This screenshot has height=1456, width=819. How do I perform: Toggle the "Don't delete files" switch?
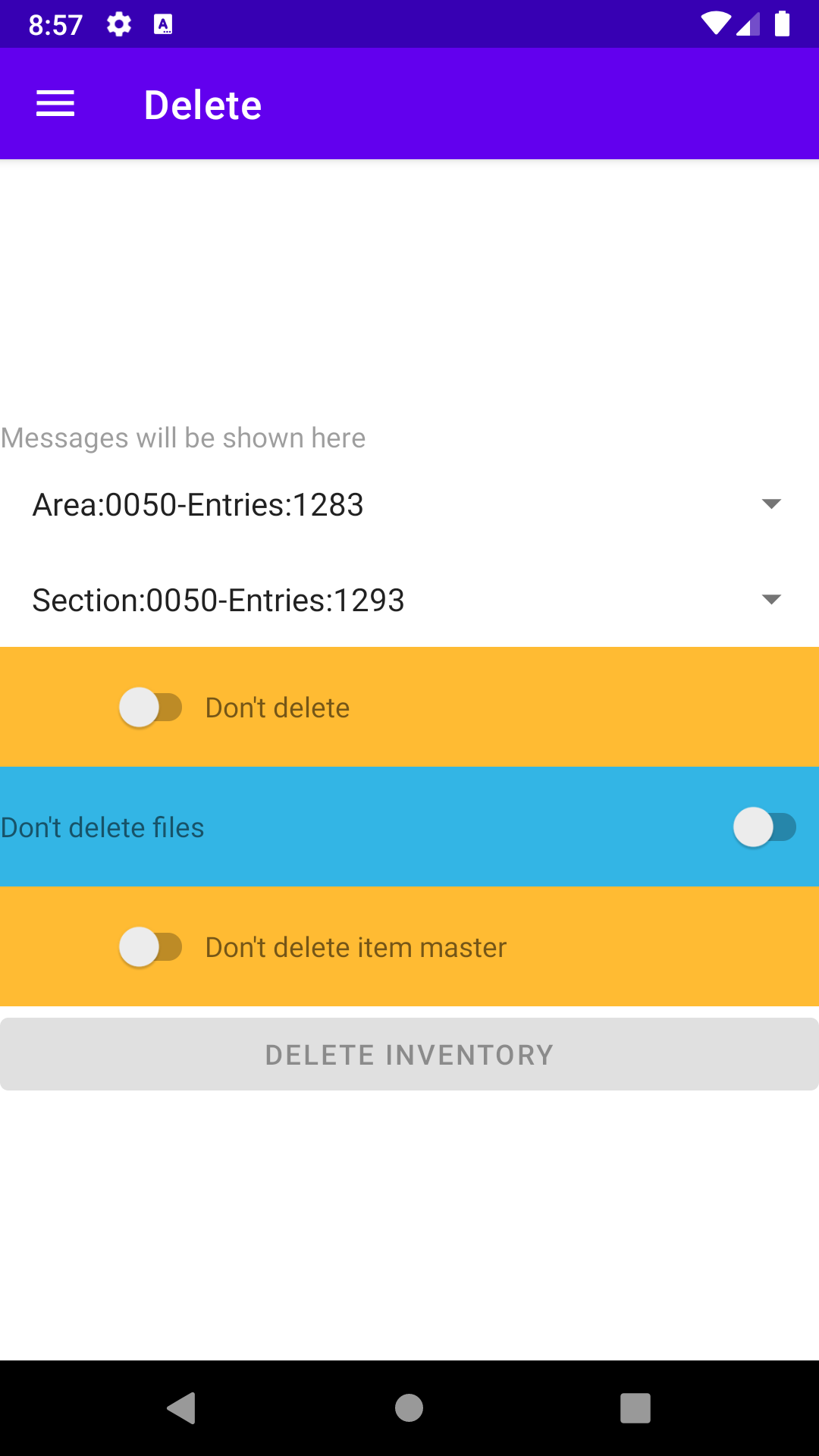764,827
